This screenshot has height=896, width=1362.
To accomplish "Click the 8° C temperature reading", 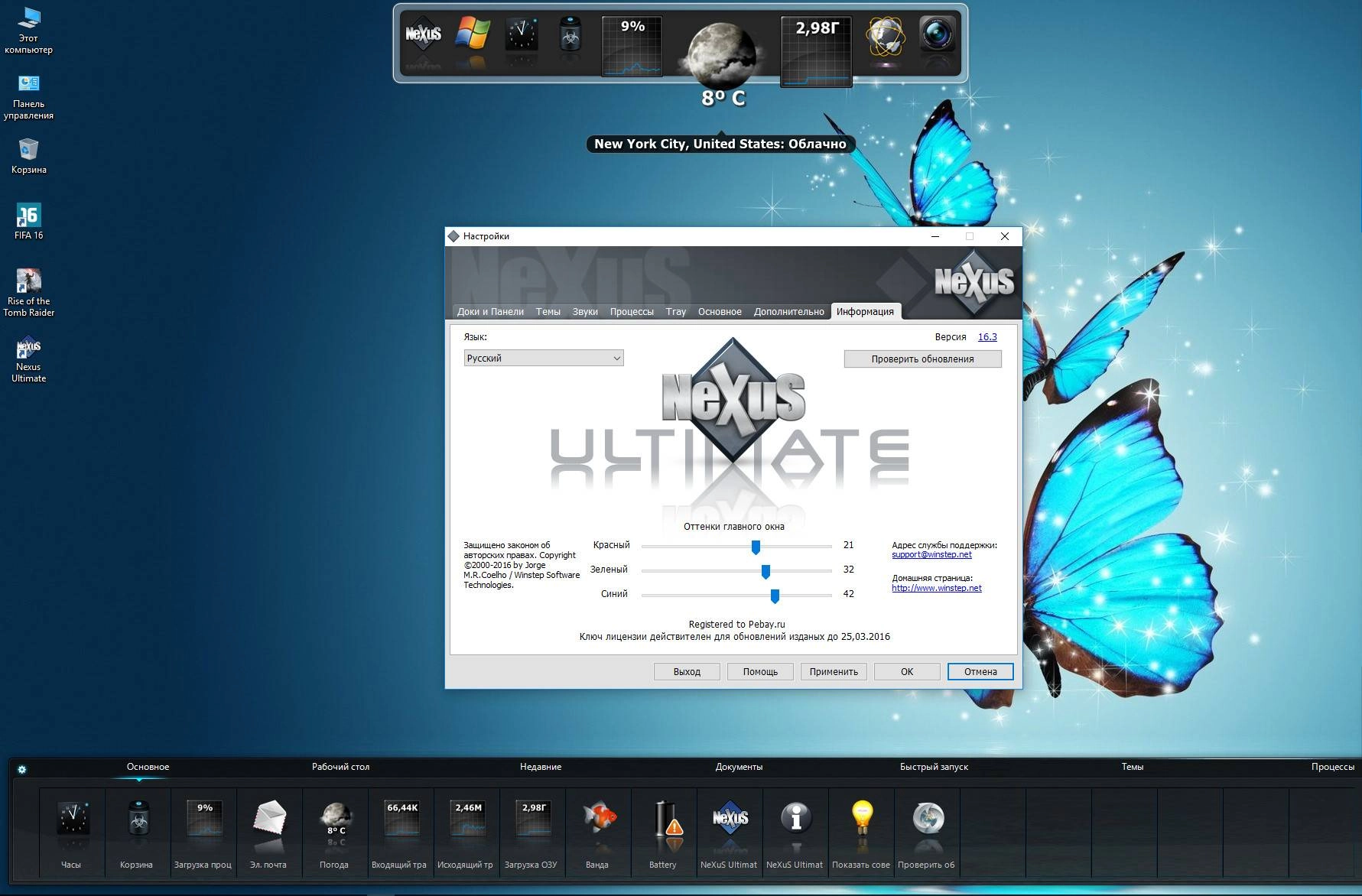I will (723, 99).
